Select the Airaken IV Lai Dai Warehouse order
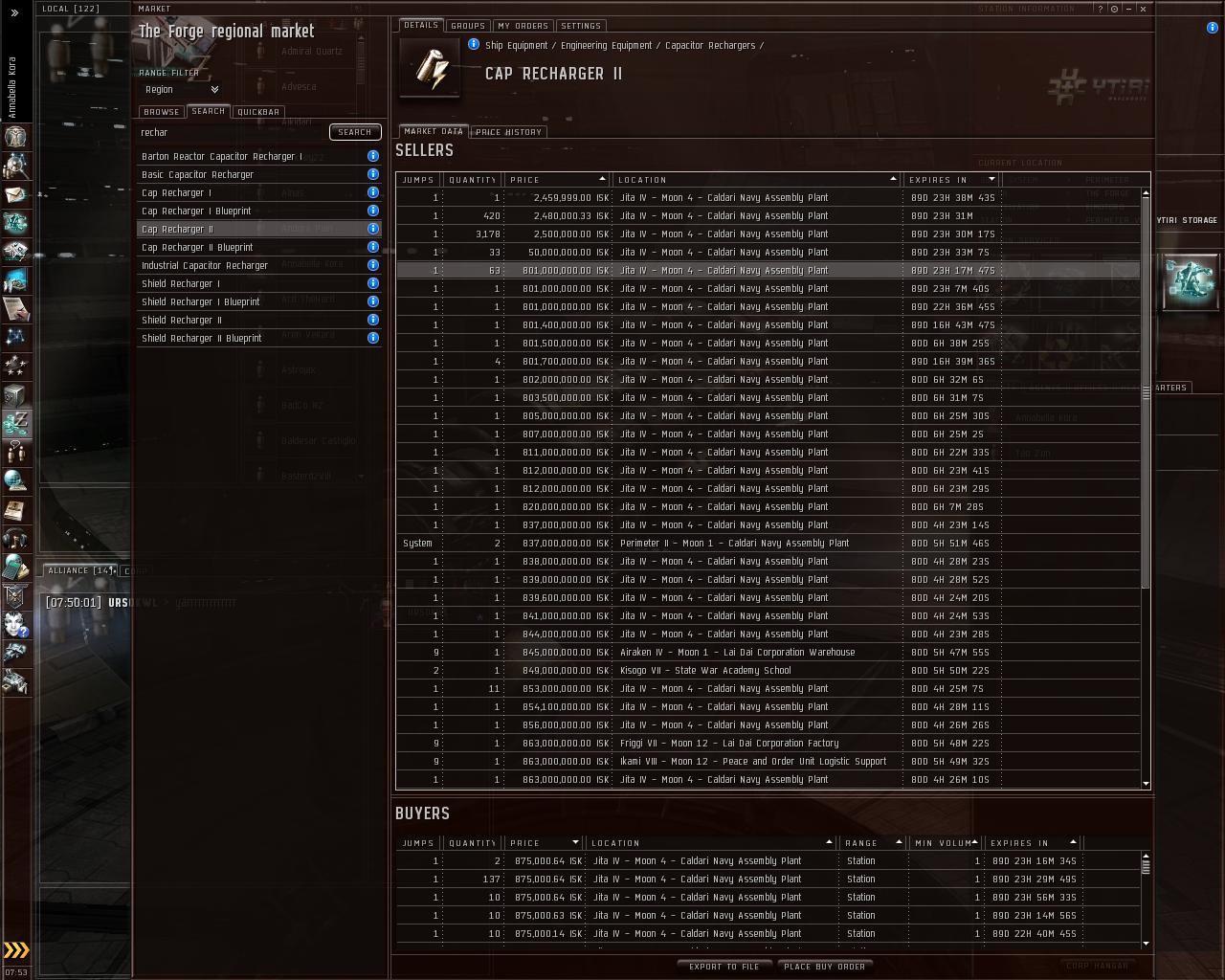Viewport: 1225px width, 980px height. coord(768,652)
